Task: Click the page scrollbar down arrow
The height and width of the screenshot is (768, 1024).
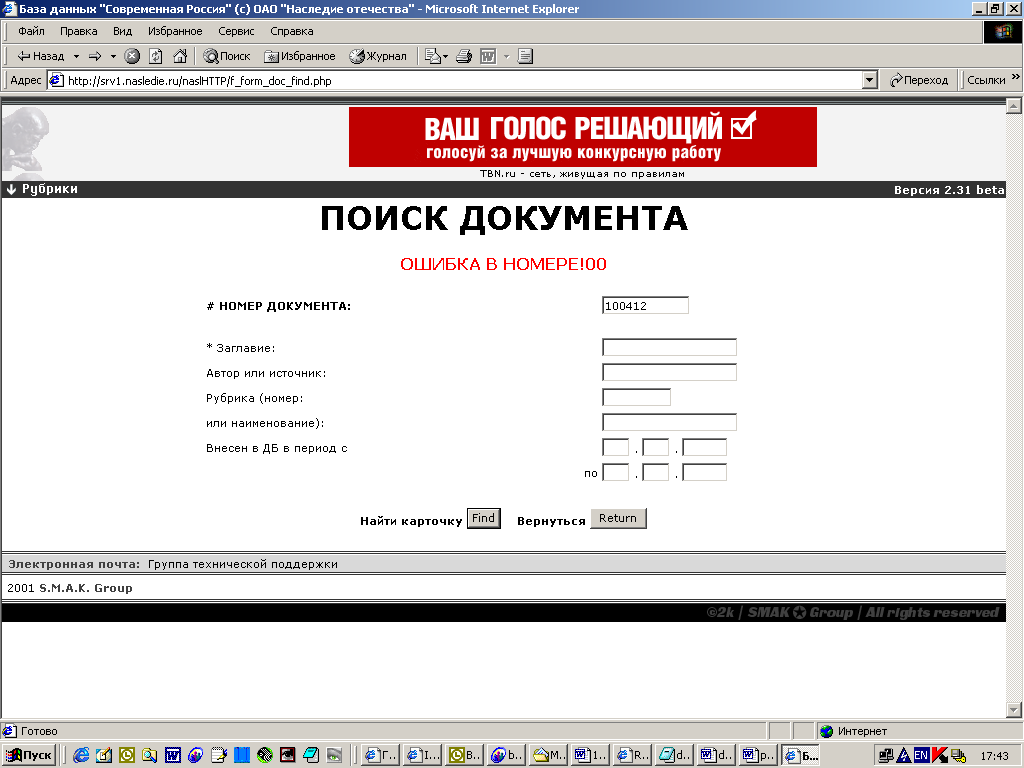Action: [x=1014, y=709]
